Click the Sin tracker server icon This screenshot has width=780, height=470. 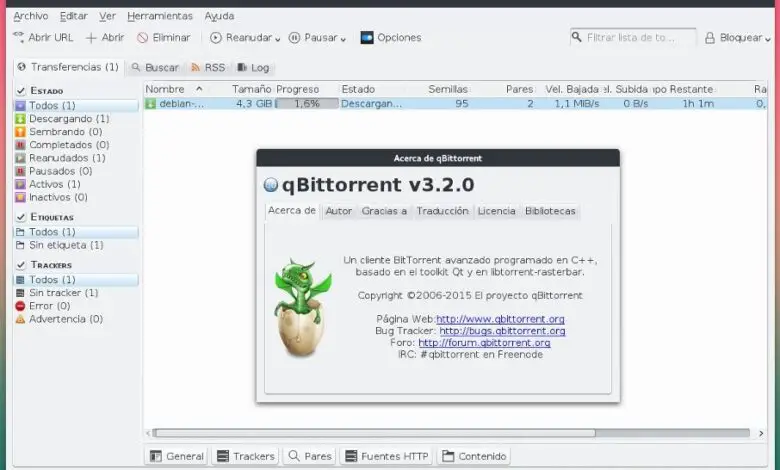[x=20, y=293]
